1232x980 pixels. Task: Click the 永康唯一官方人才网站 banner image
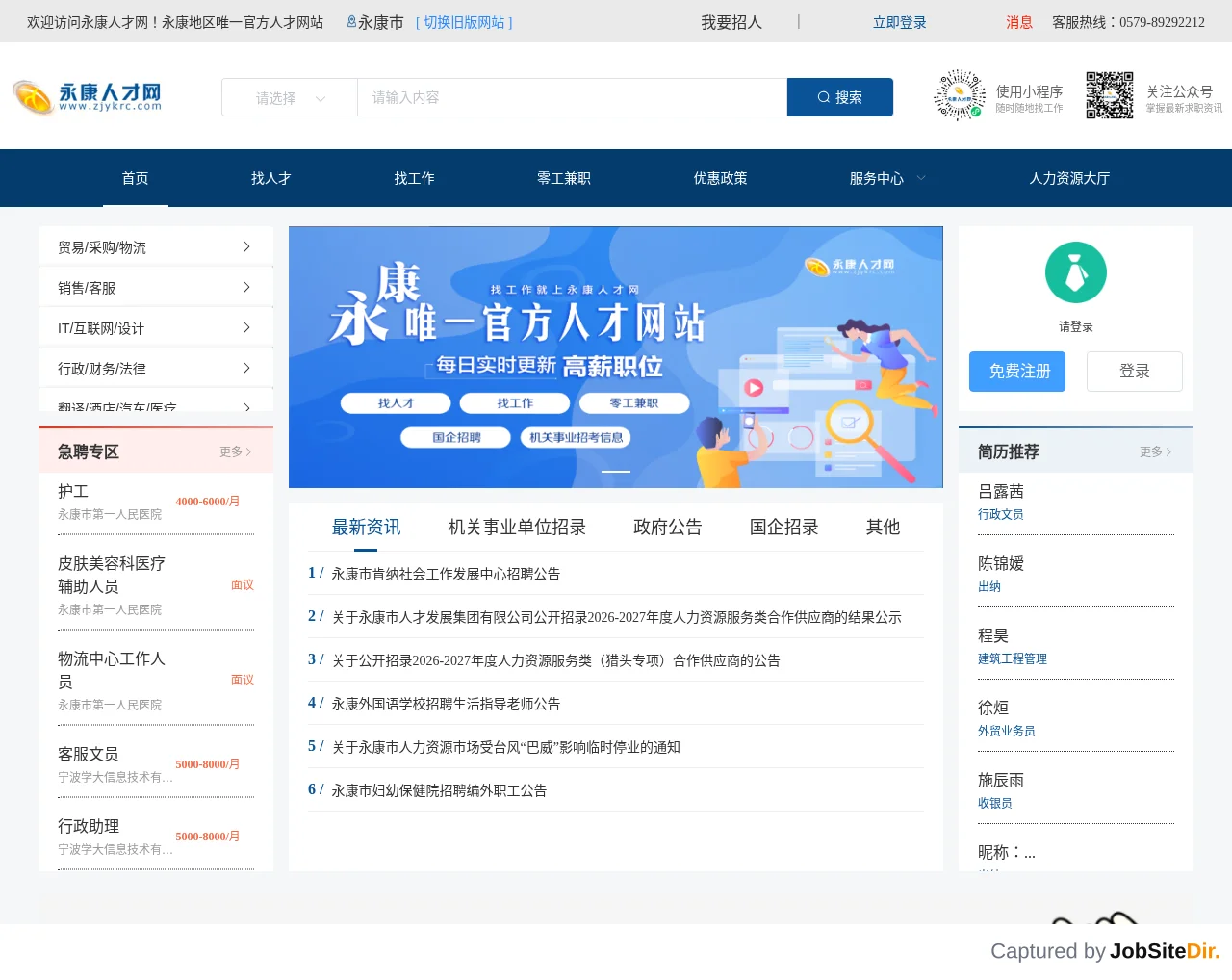pos(616,357)
